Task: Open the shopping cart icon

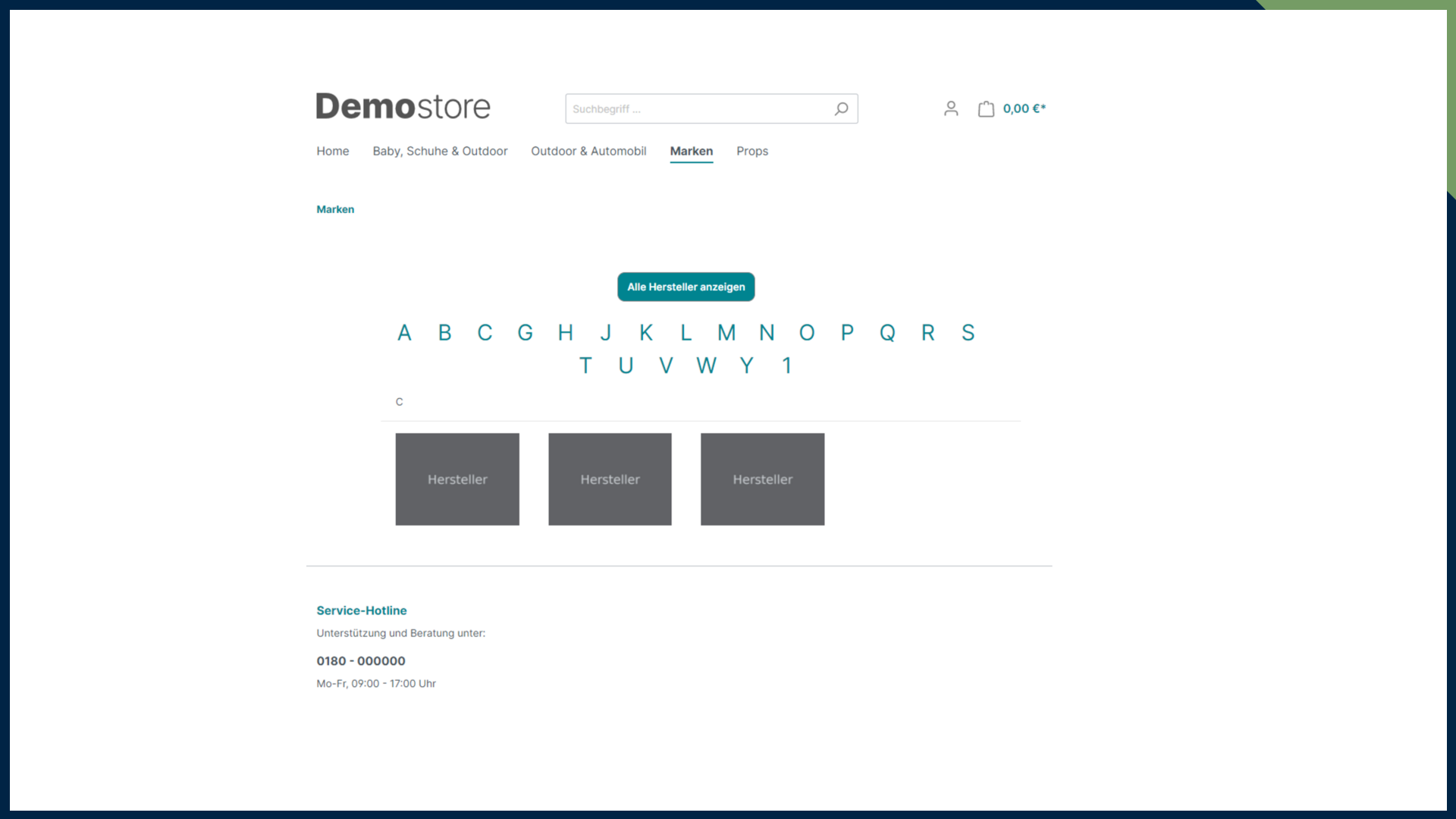Action: [x=986, y=109]
